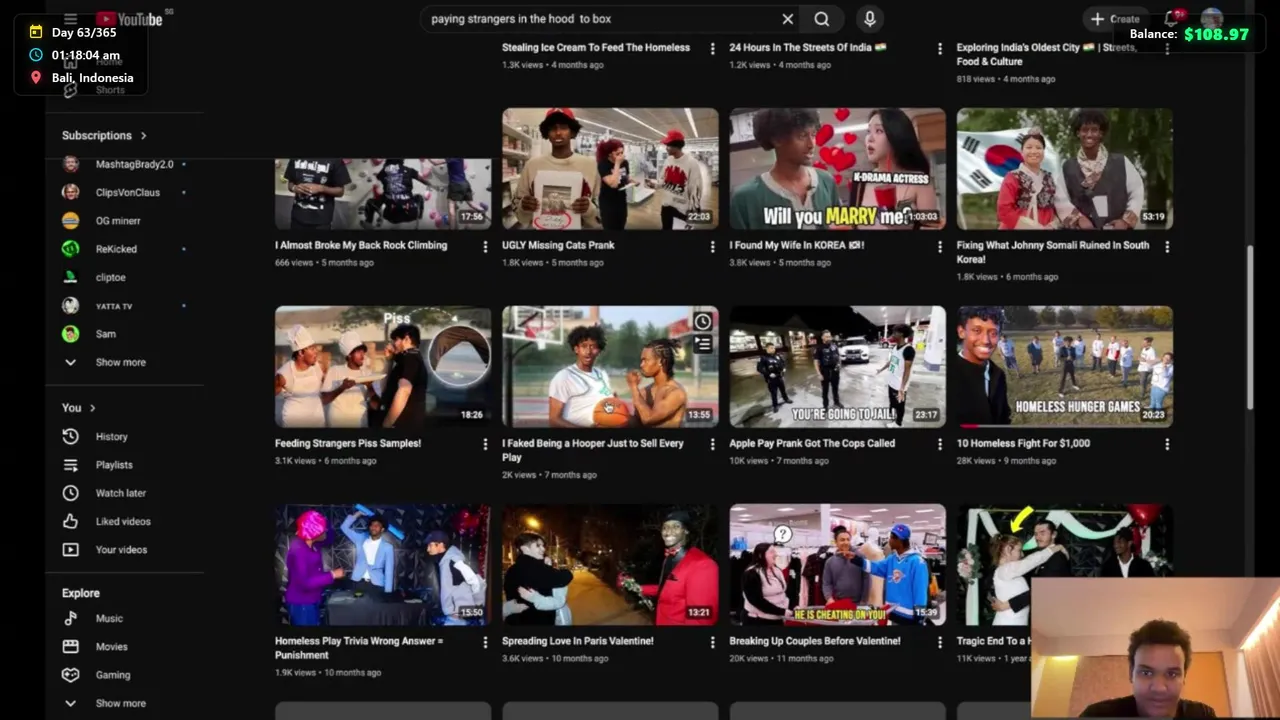Play the Apple Pay Prank thumbnail
This screenshot has width=1280, height=720.
[x=837, y=367]
